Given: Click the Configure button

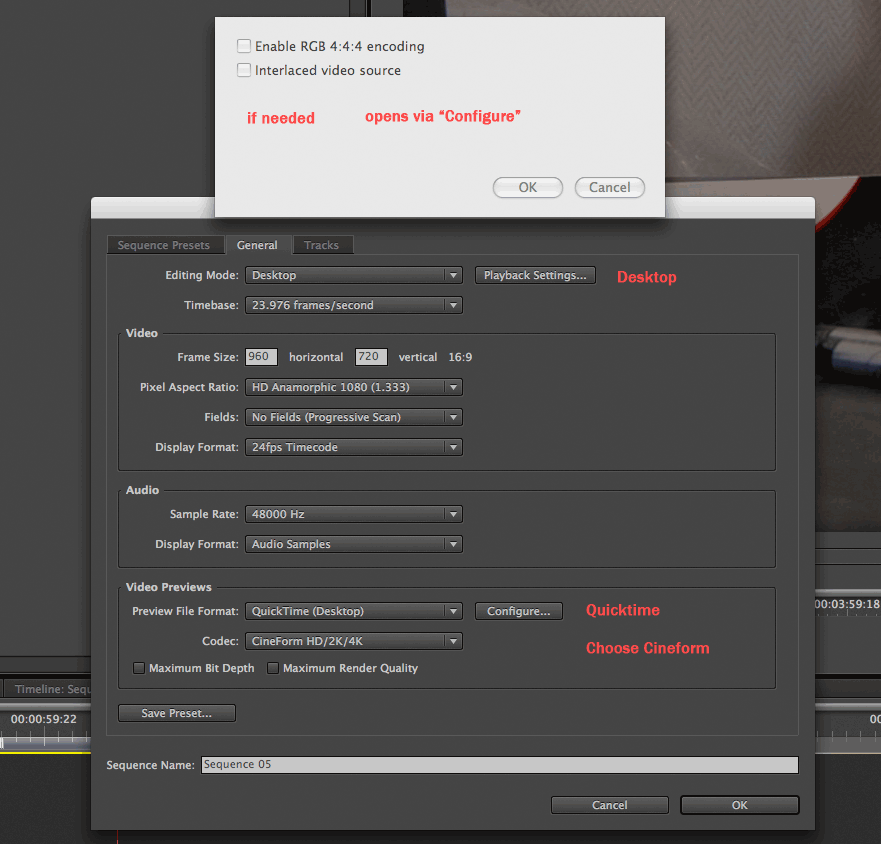Looking at the screenshot, I should pyautogui.click(x=518, y=611).
